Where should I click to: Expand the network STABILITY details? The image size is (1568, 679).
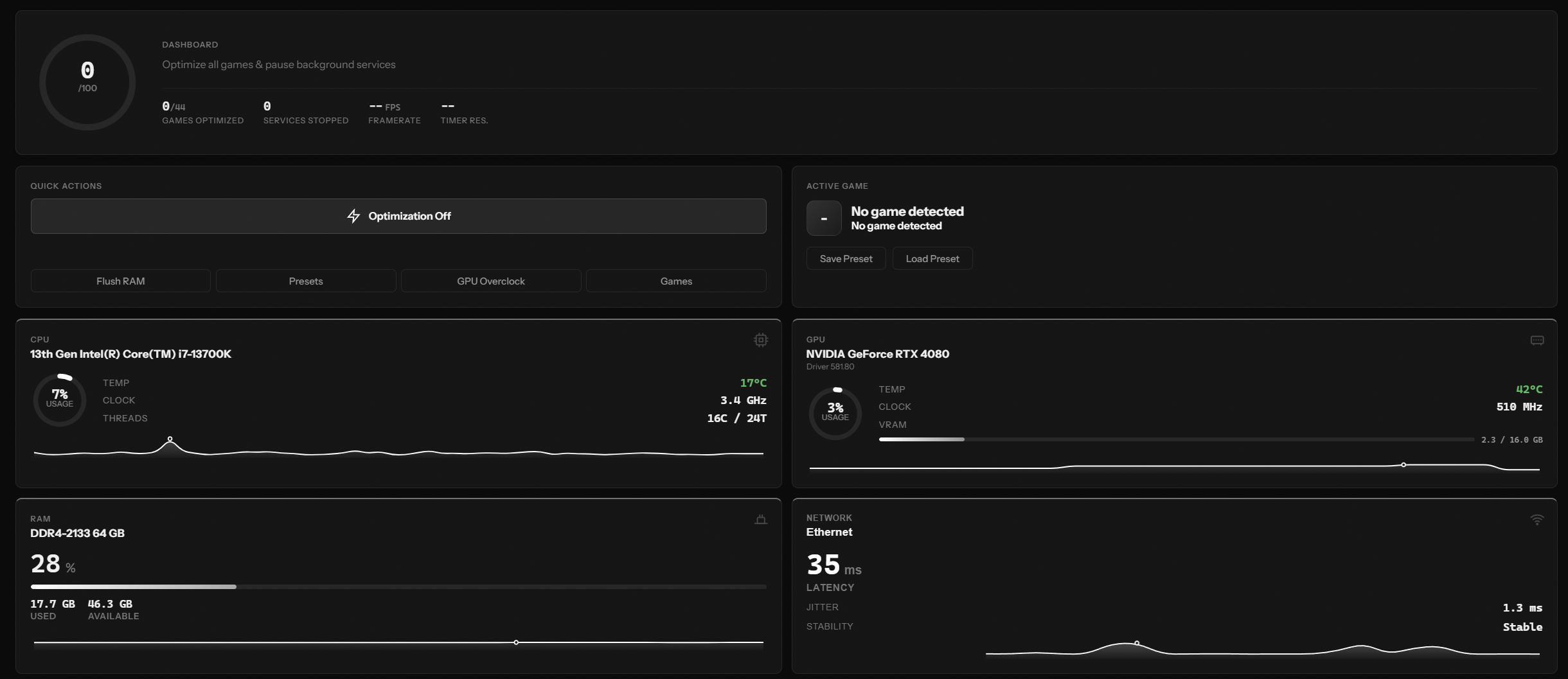pyautogui.click(x=830, y=626)
